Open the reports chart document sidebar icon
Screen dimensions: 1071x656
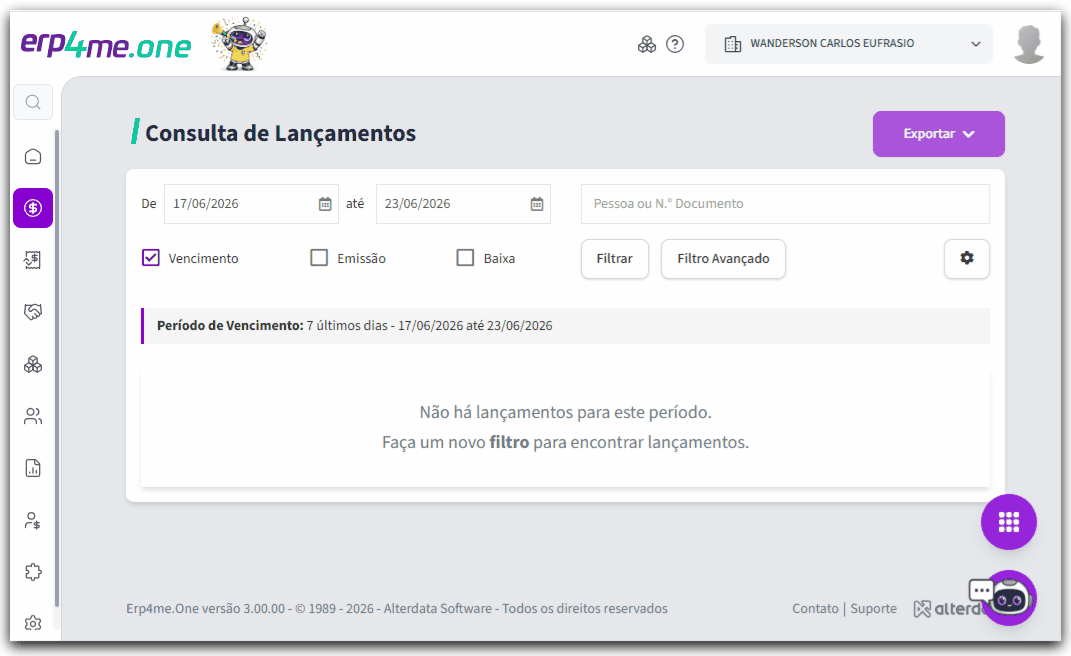[x=33, y=468]
